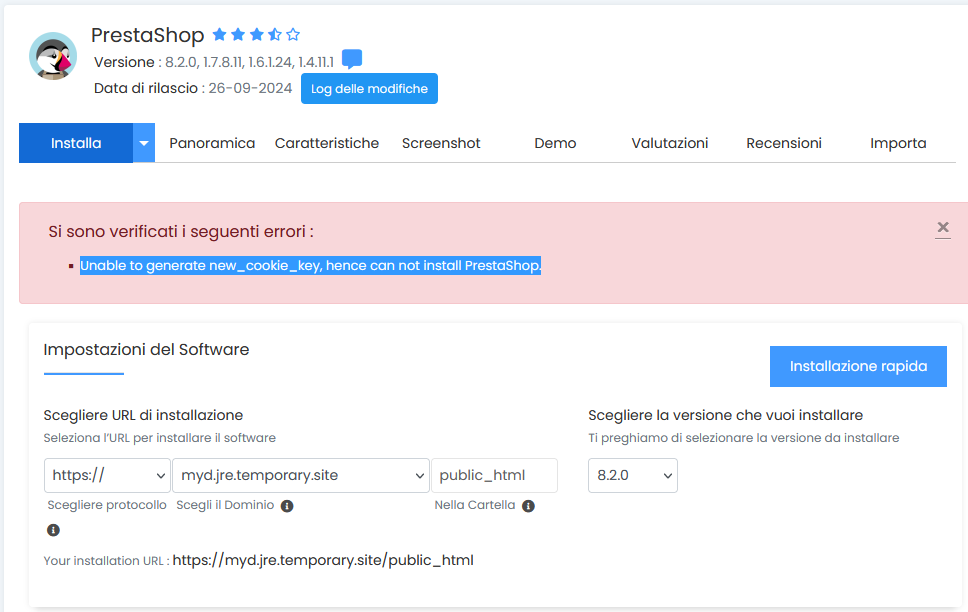Switch to the Panoramica tab
The image size is (968, 612).
[212, 143]
